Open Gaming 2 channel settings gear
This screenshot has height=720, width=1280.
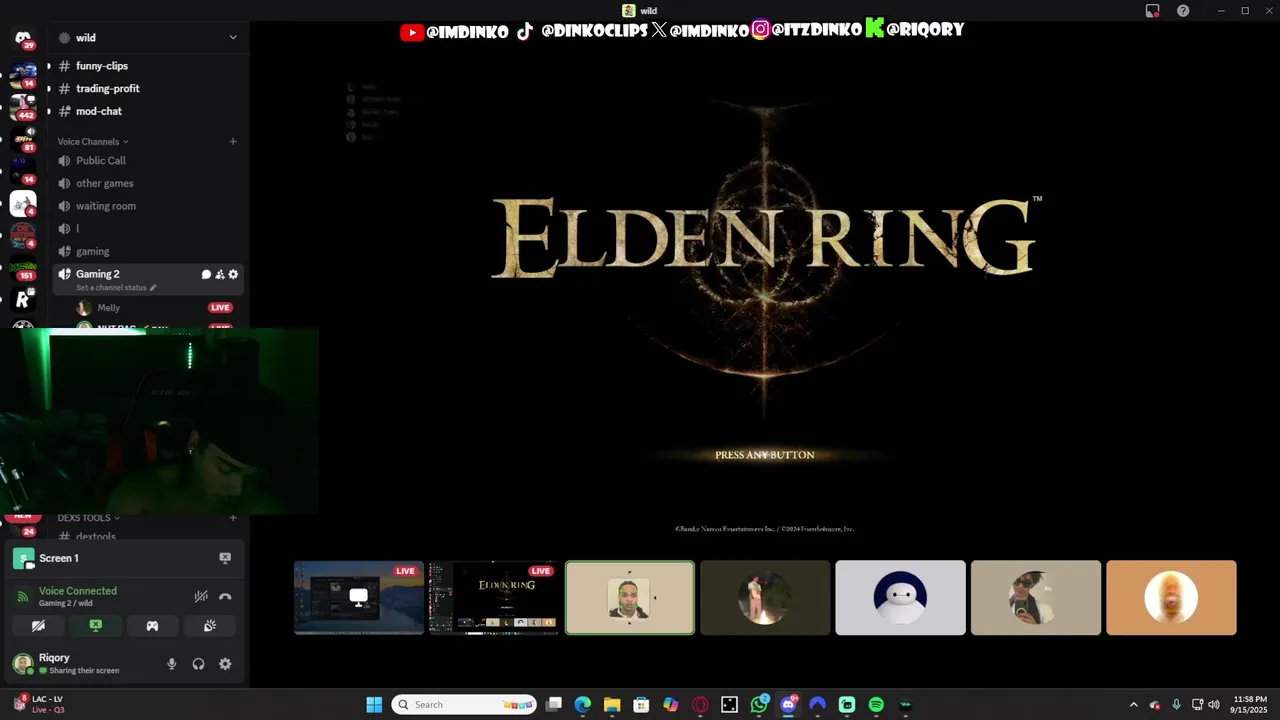pyautogui.click(x=233, y=274)
